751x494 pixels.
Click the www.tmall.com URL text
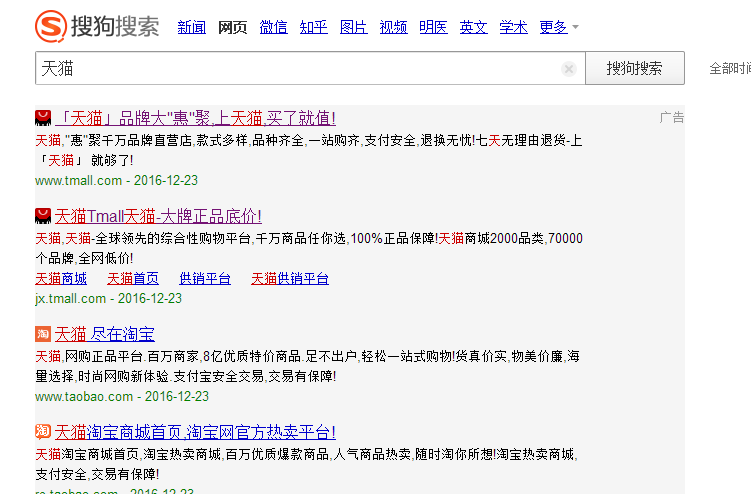tap(79, 181)
